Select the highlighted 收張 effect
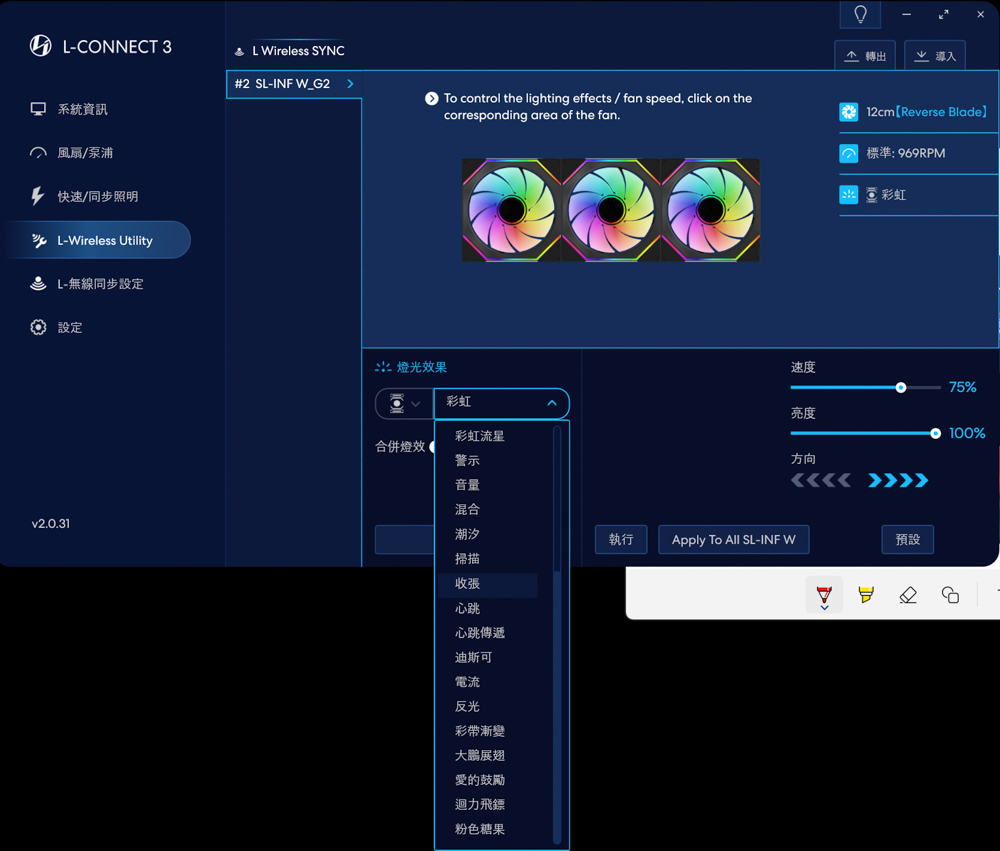The width and height of the screenshot is (1000, 851). click(x=488, y=584)
